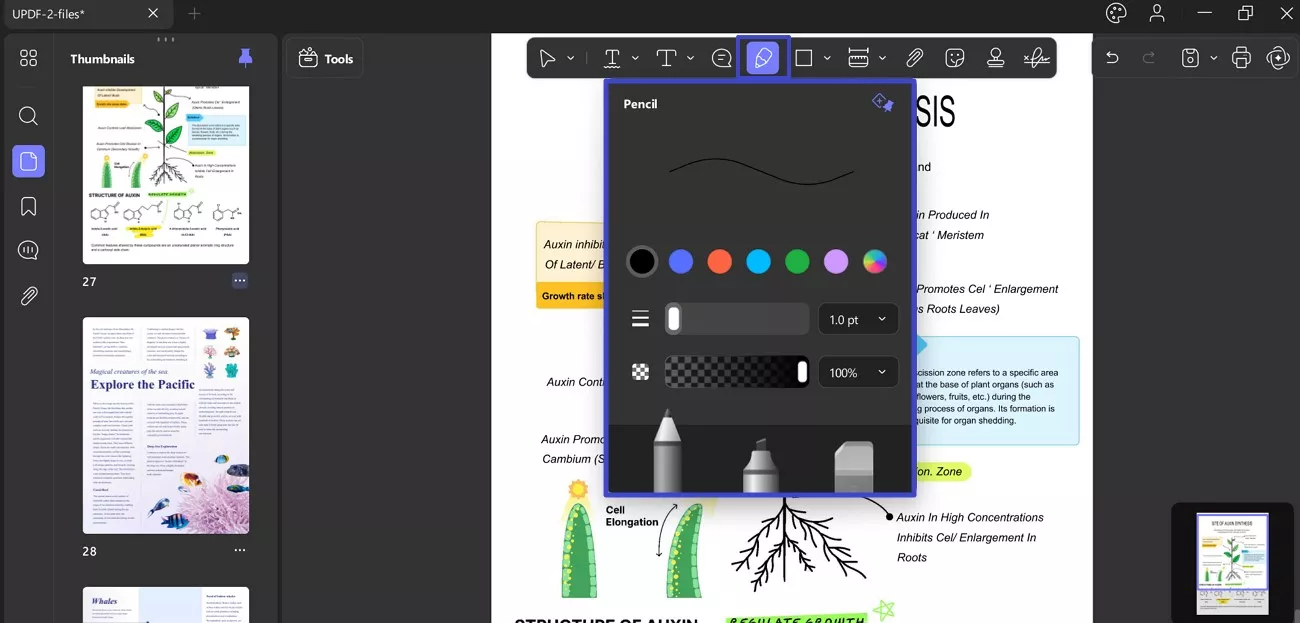The width and height of the screenshot is (1300, 623).
Task: Select the cursor selection tool
Action: [x=547, y=58]
